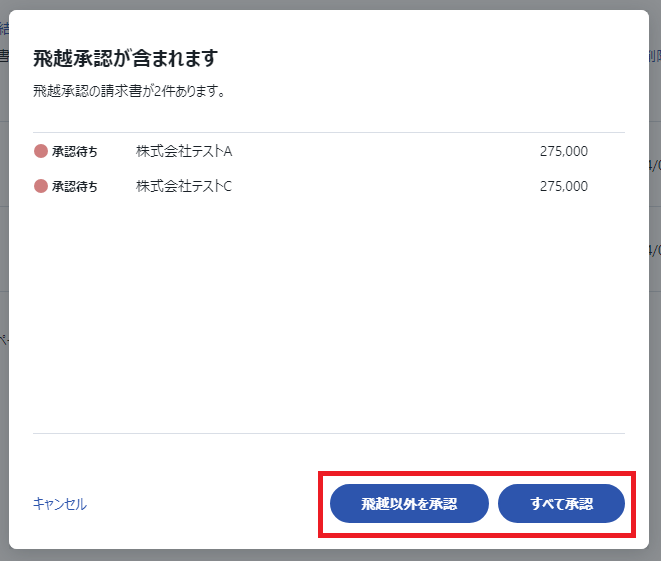Screen dimensions: 661x561
Task: Select the 株式会社テストC company name
Action: (x=184, y=186)
